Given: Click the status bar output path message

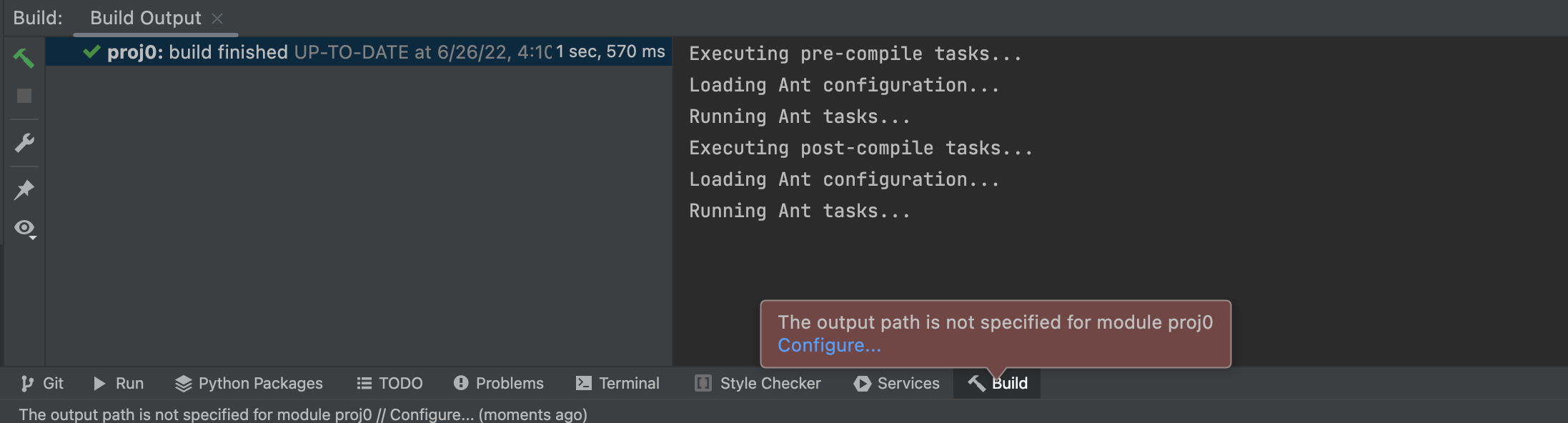Looking at the screenshot, I should pos(303,414).
